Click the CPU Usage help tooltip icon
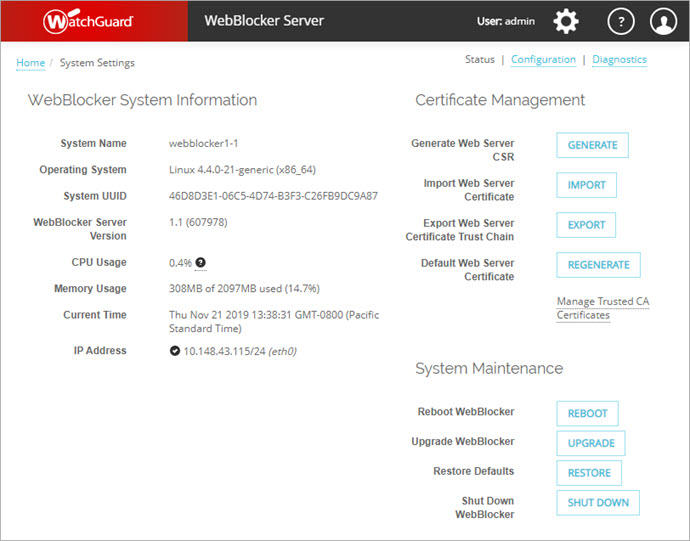Viewport: 690px width, 541px height. click(x=200, y=263)
